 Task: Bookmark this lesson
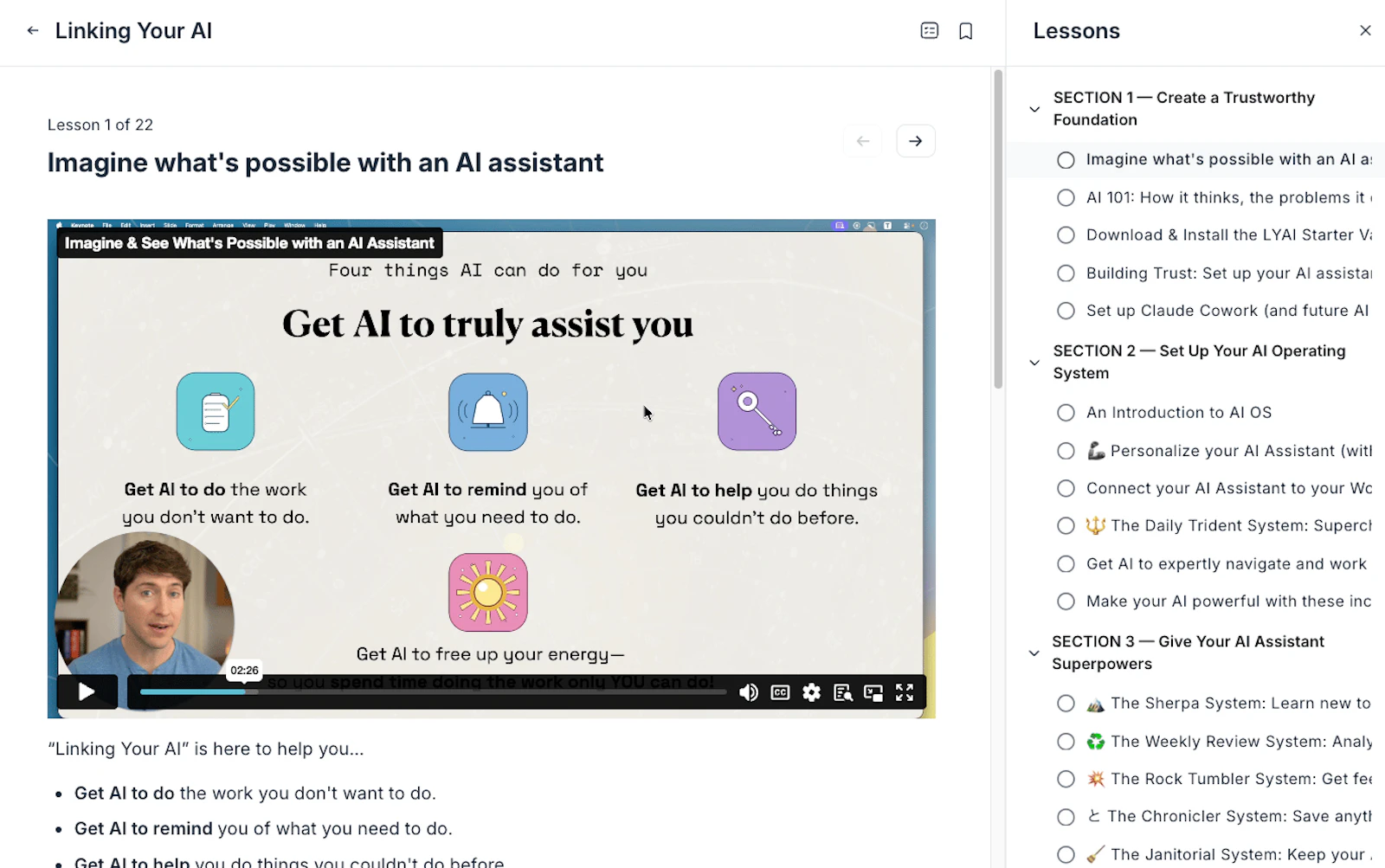click(966, 31)
